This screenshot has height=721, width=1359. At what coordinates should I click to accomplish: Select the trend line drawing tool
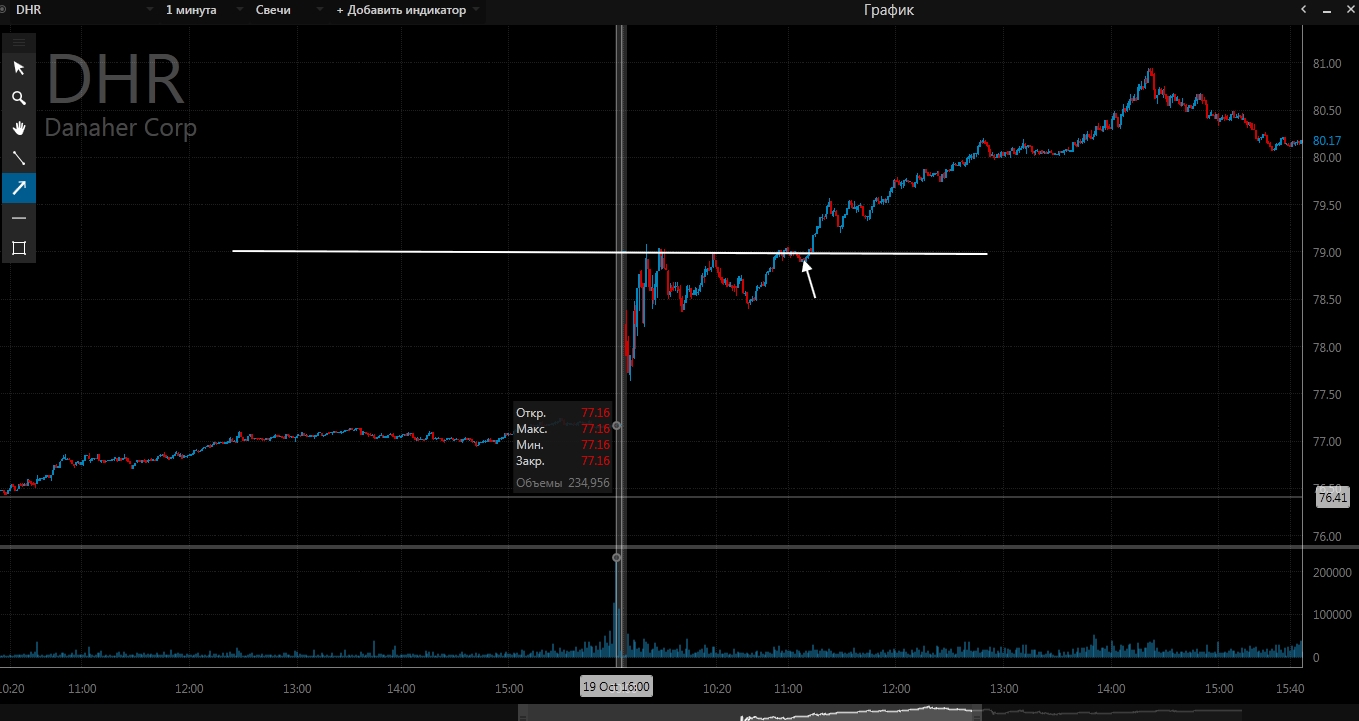click(19, 158)
